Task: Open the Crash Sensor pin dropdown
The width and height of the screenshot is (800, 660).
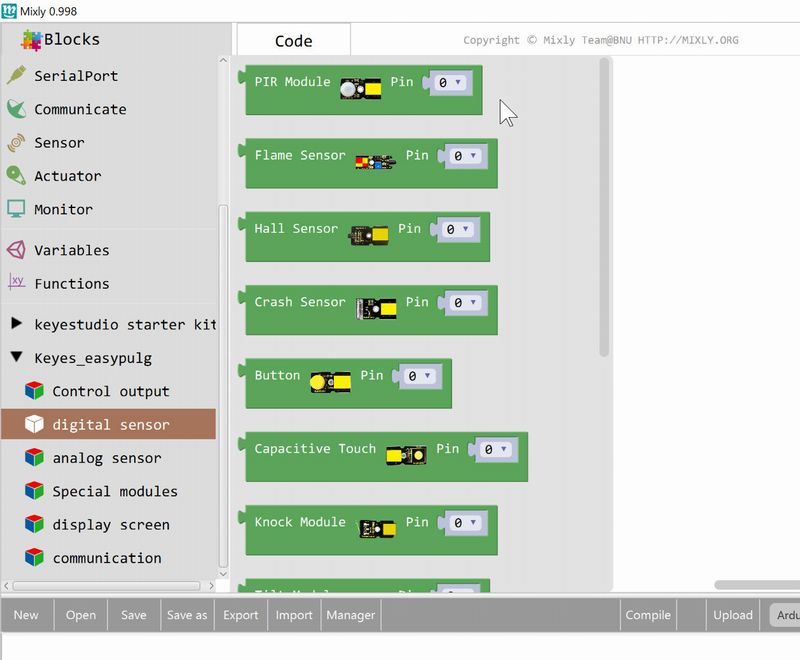Action: click(x=464, y=303)
